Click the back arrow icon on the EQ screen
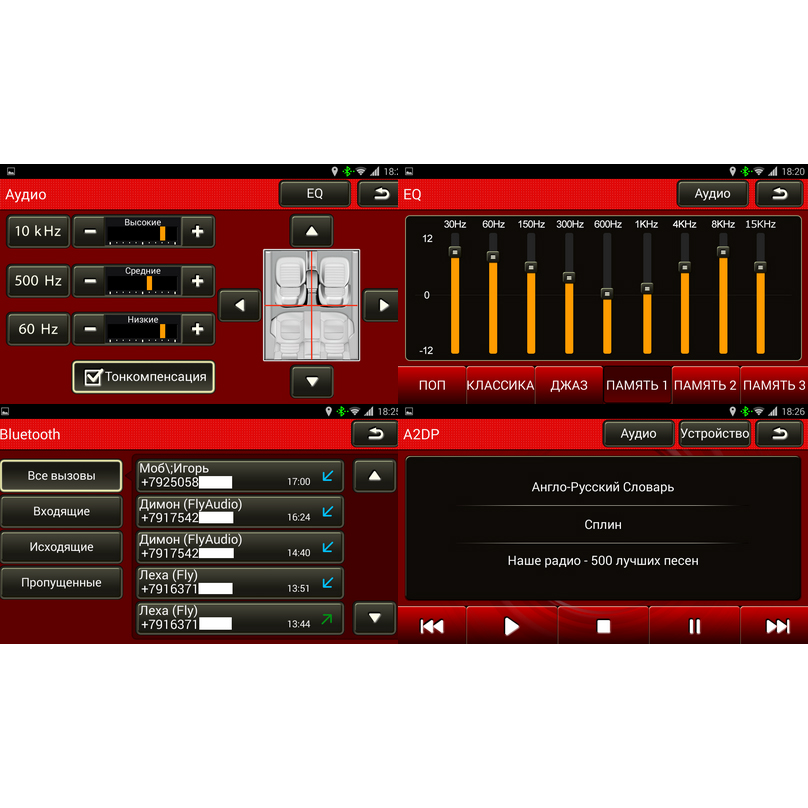 pyautogui.click(x=780, y=194)
